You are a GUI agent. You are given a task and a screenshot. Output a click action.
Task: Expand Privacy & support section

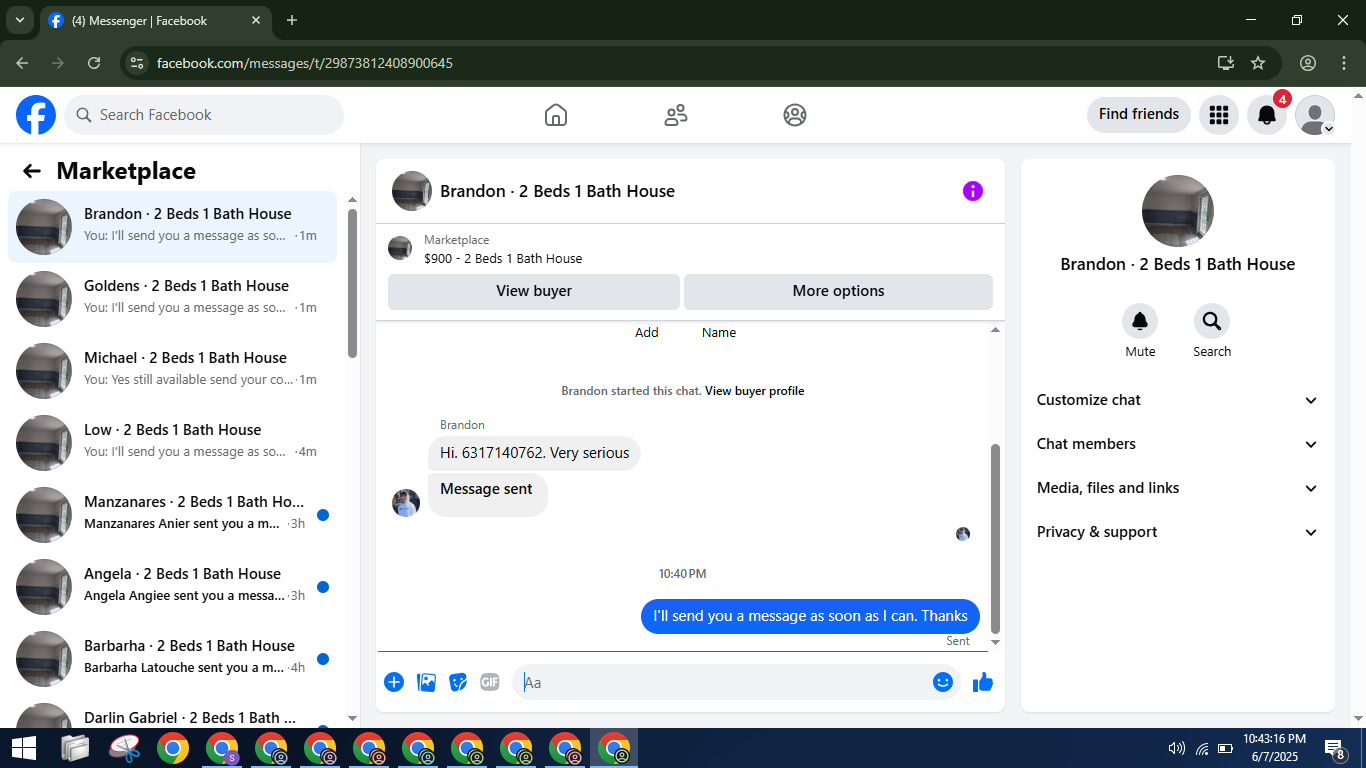1177,532
